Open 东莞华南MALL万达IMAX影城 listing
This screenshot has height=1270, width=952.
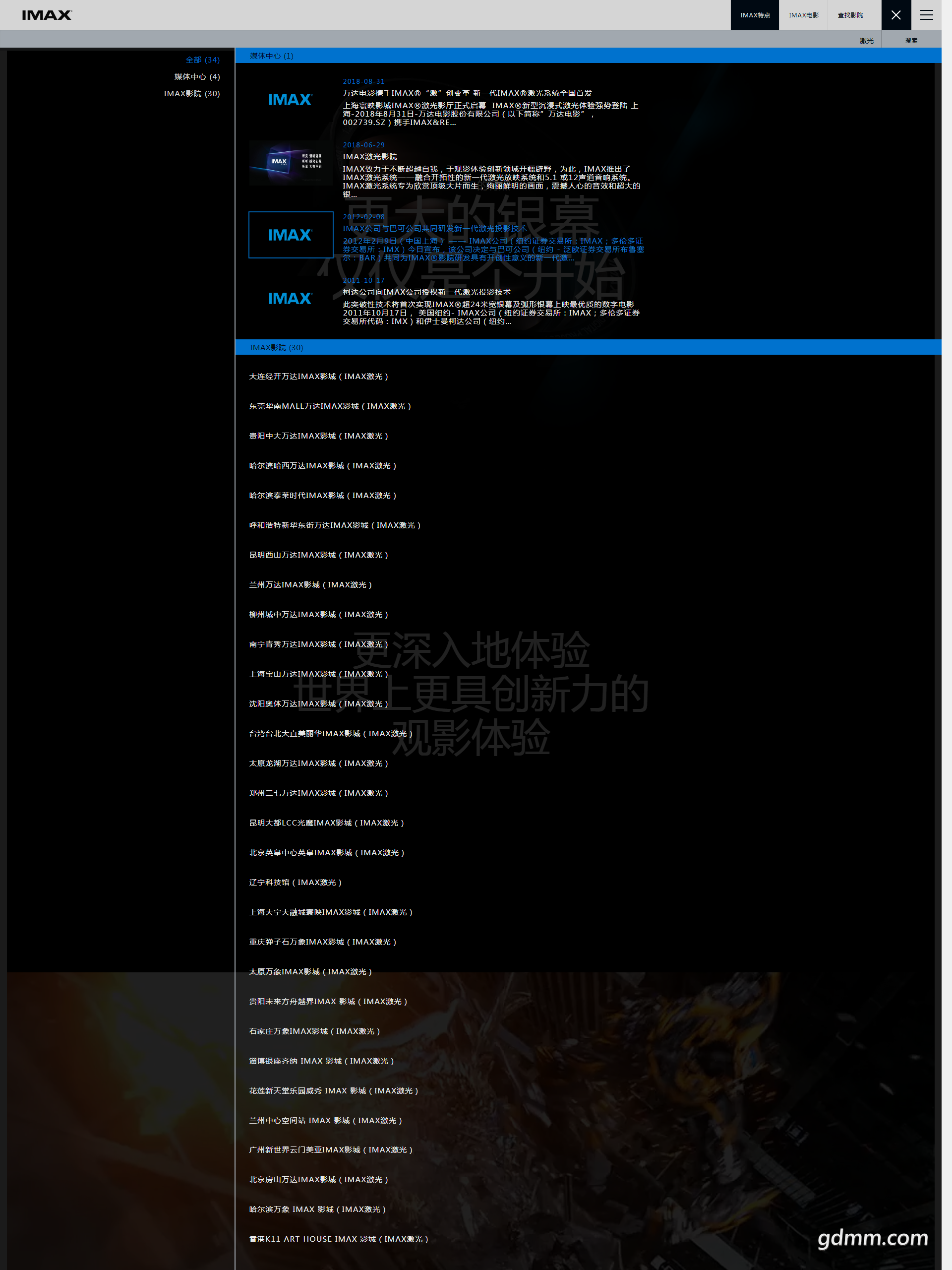330,406
